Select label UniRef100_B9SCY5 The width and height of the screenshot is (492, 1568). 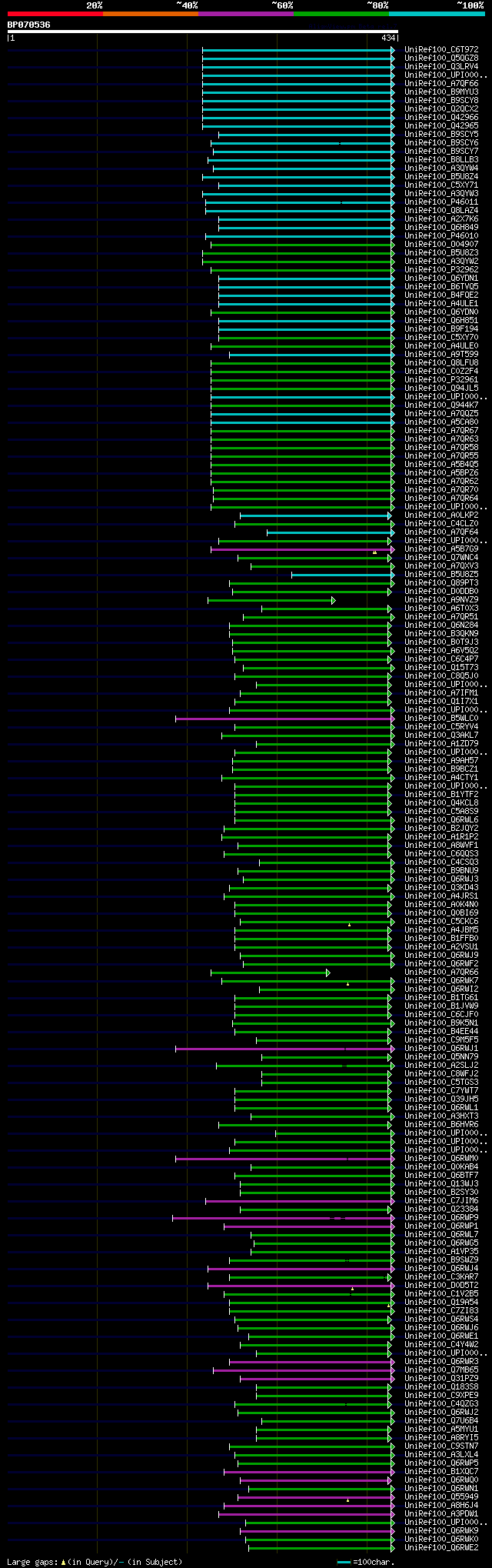tap(441, 135)
